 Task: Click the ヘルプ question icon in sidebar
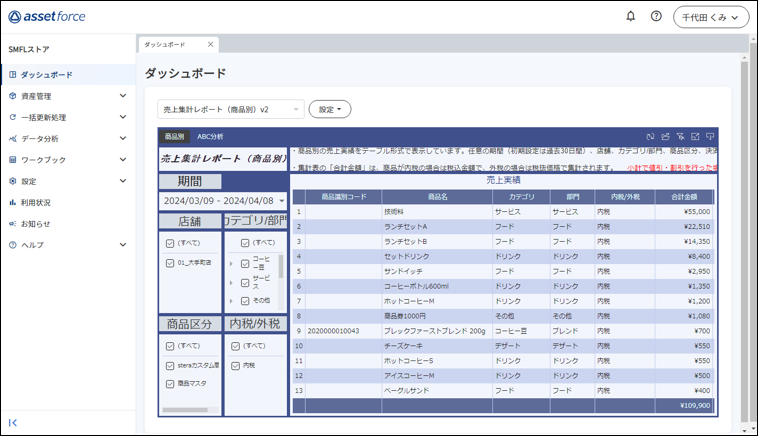click(x=13, y=245)
